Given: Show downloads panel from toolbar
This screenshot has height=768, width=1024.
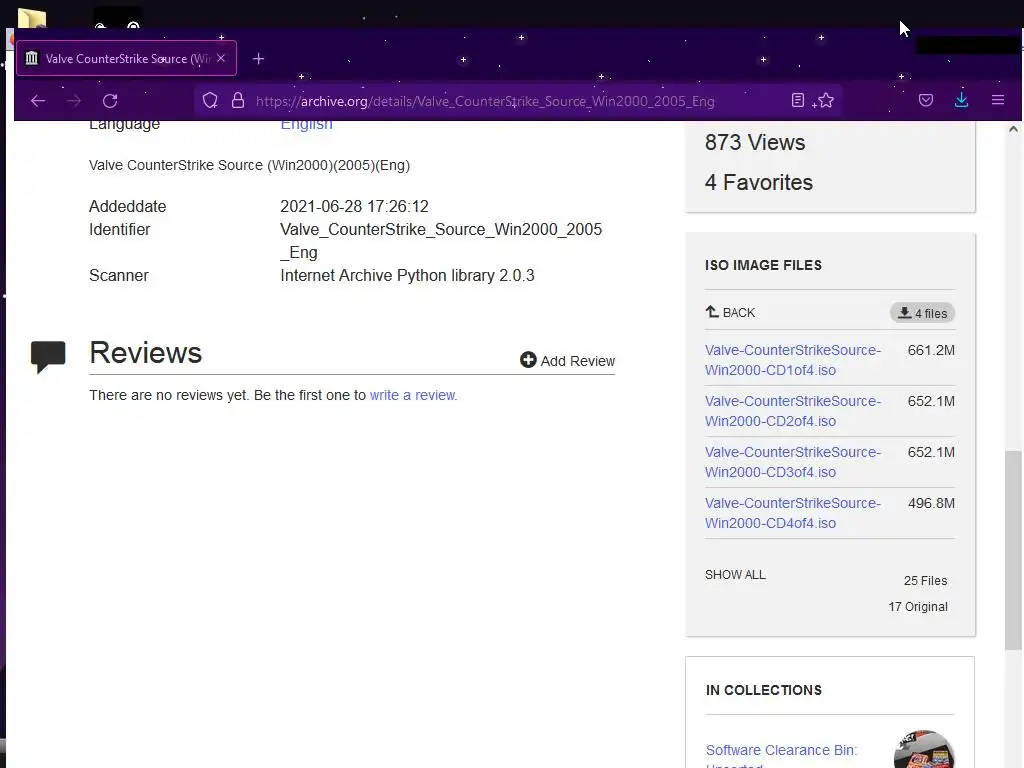Looking at the screenshot, I should (x=961, y=100).
